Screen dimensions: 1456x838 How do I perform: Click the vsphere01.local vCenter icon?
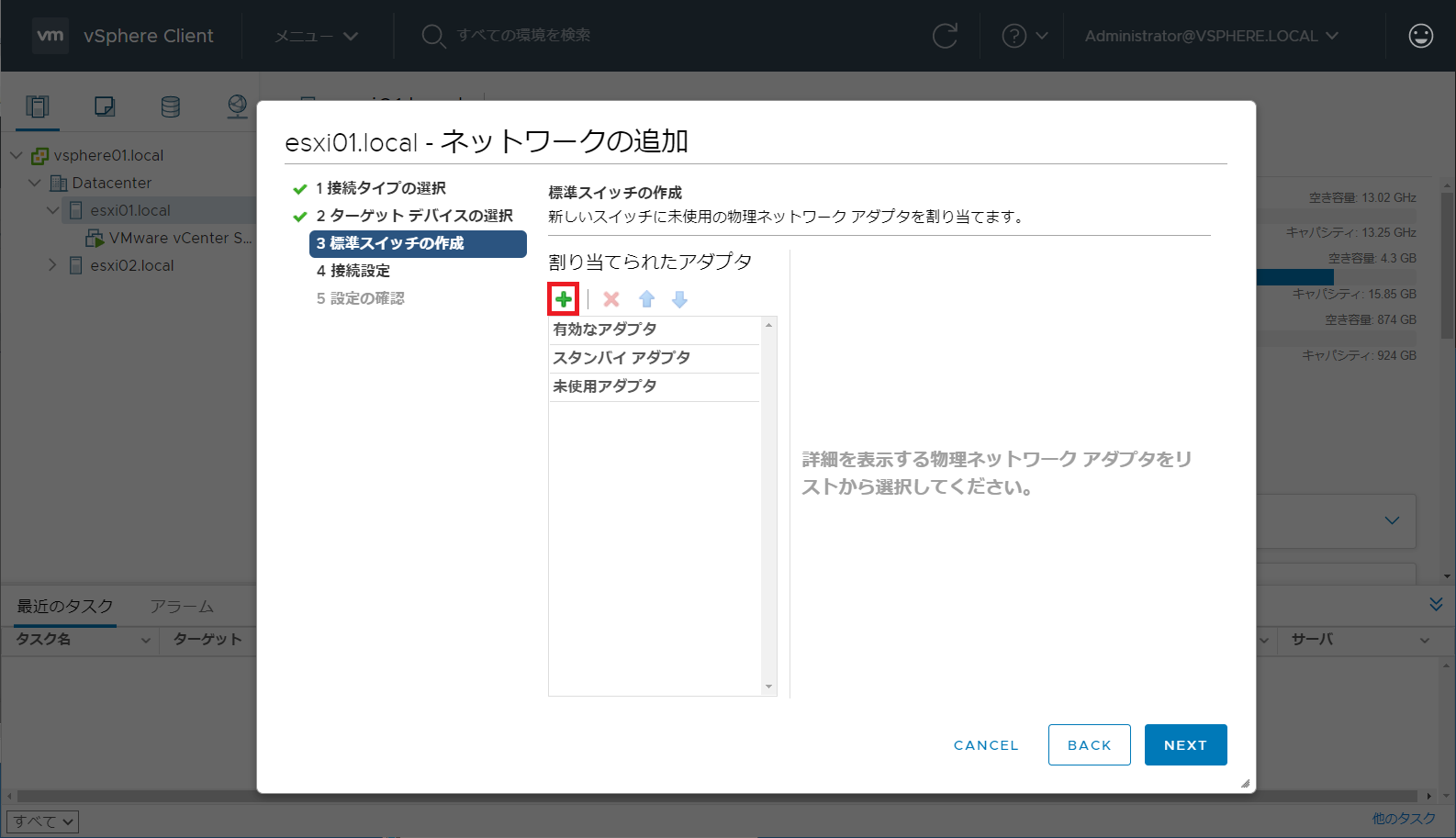tap(39, 155)
